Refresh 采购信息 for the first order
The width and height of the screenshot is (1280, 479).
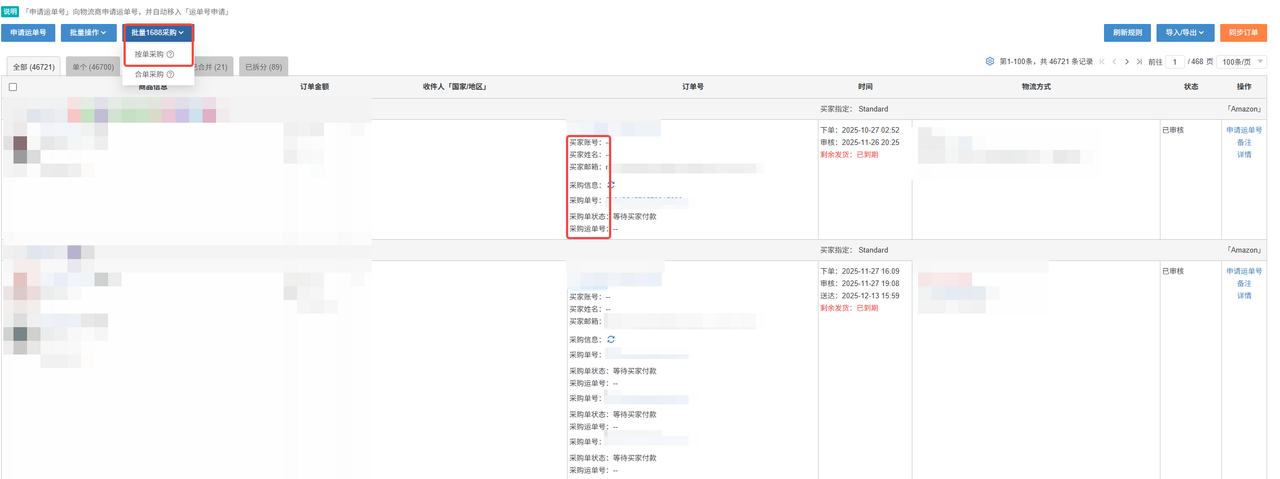(x=611, y=185)
